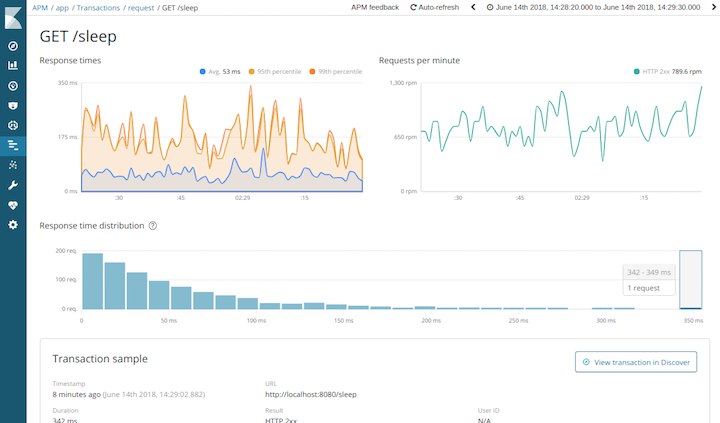
Task: Open Monitoring via the heartbeat icon
Action: click(x=13, y=205)
